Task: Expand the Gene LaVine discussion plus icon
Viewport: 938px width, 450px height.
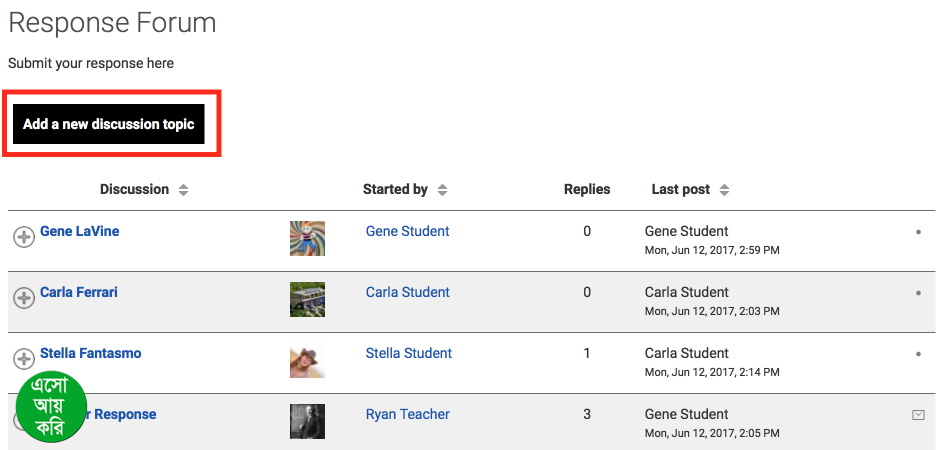Action: coord(23,237)
